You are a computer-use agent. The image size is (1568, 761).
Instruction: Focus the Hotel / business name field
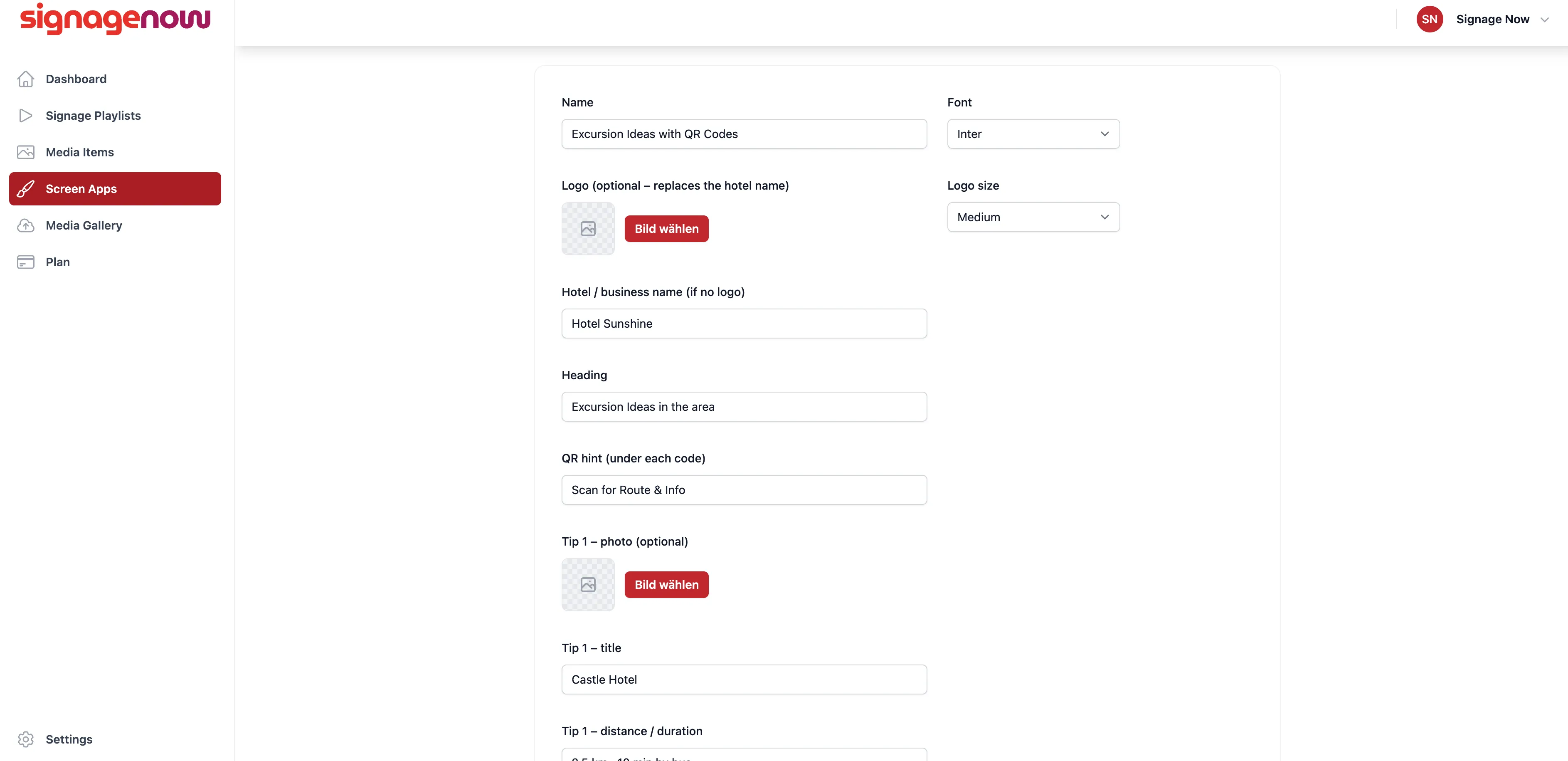point(744,324)
